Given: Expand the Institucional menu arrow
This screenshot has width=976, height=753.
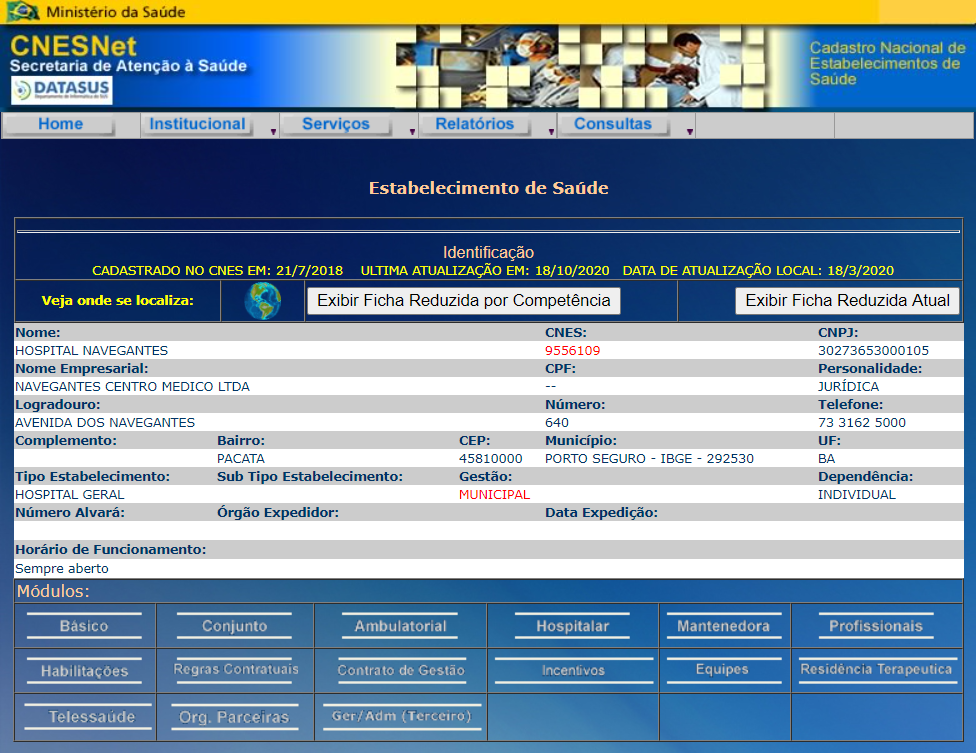Looking at the screenshot, I should [x=273, y=131].
